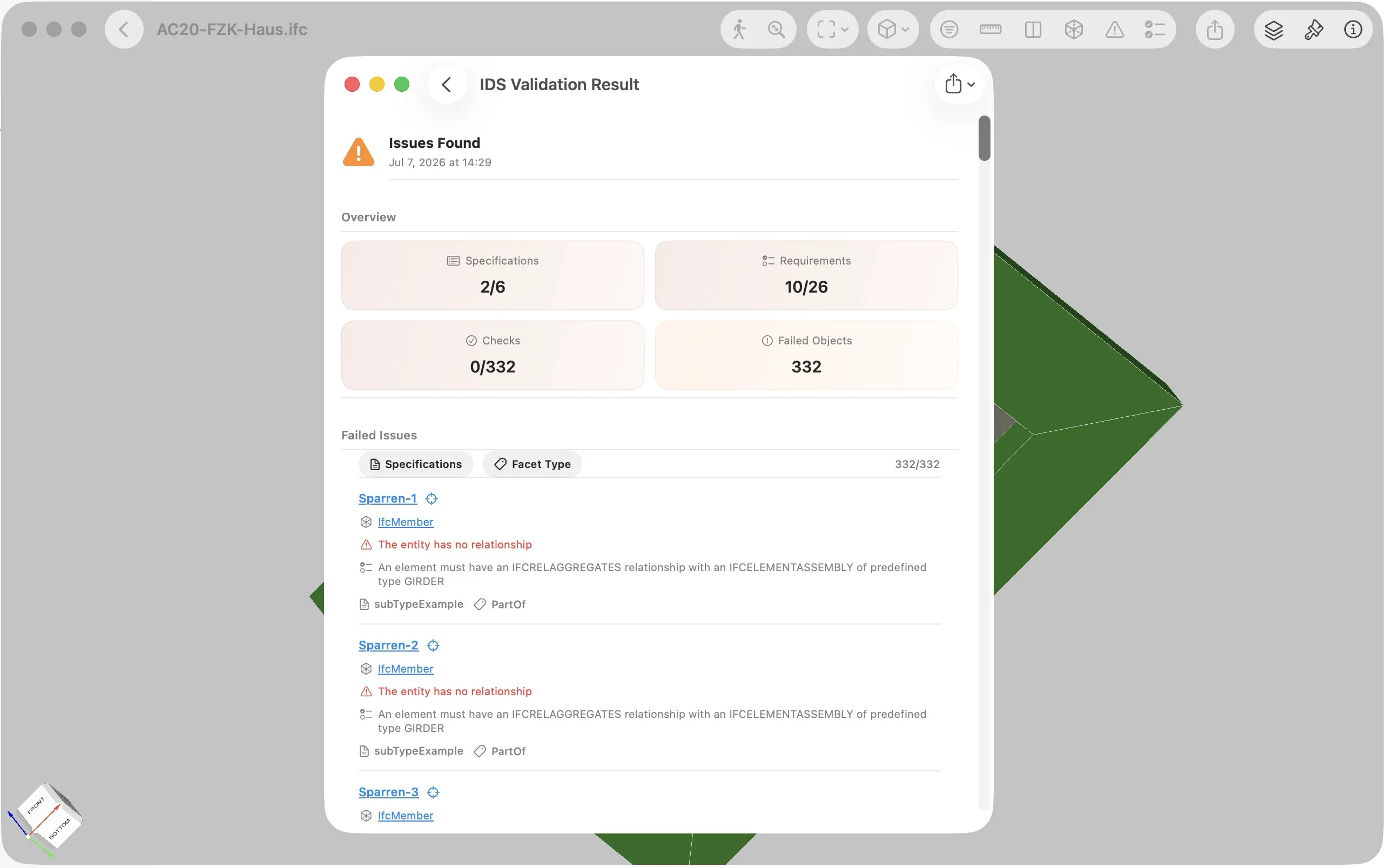Viewport: 1388px width, 868px height.
Task: Open IfcMember link under Sparren-2
Action: (x=407, y=670)
